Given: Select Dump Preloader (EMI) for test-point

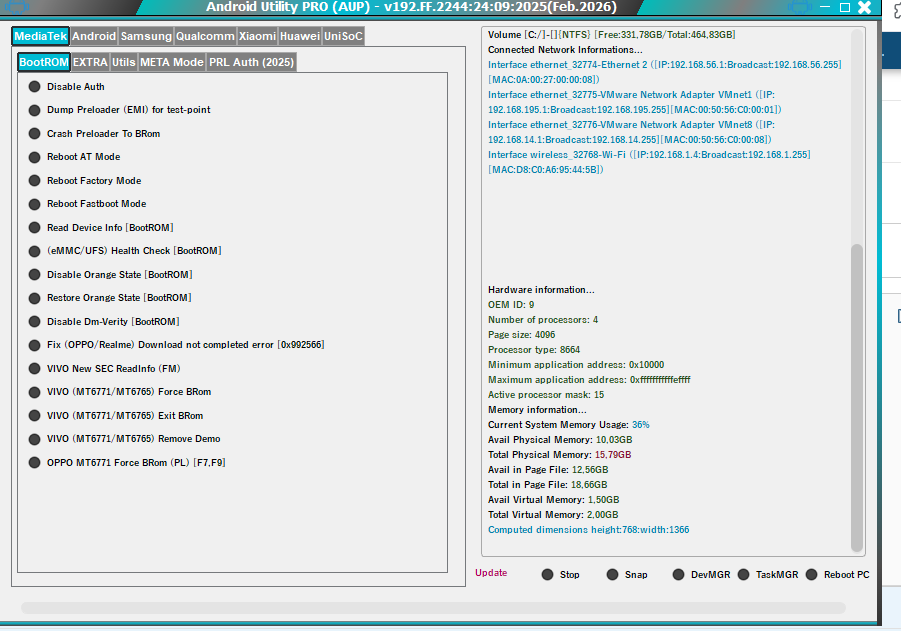Looking at the screenshot, I should [x=120, y=110].
